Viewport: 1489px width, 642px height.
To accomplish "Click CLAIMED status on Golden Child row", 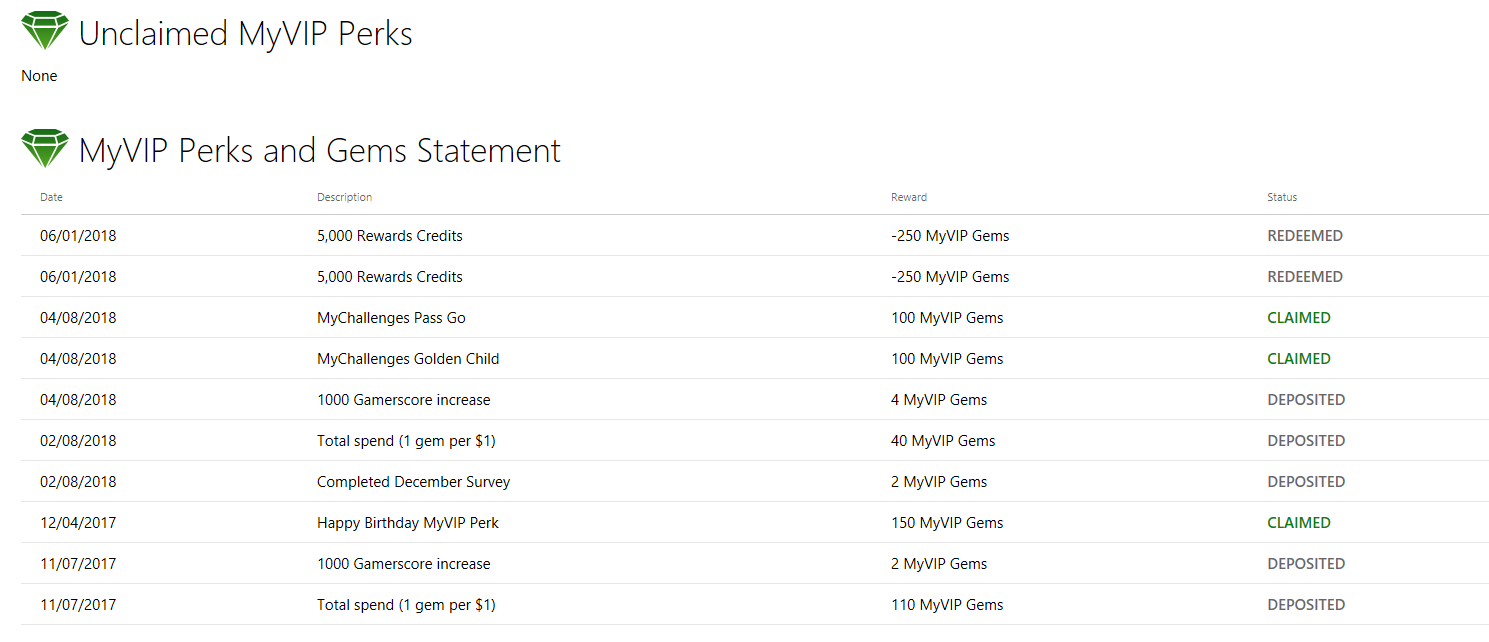I will pyautogui.click(x=1298, y=359).
